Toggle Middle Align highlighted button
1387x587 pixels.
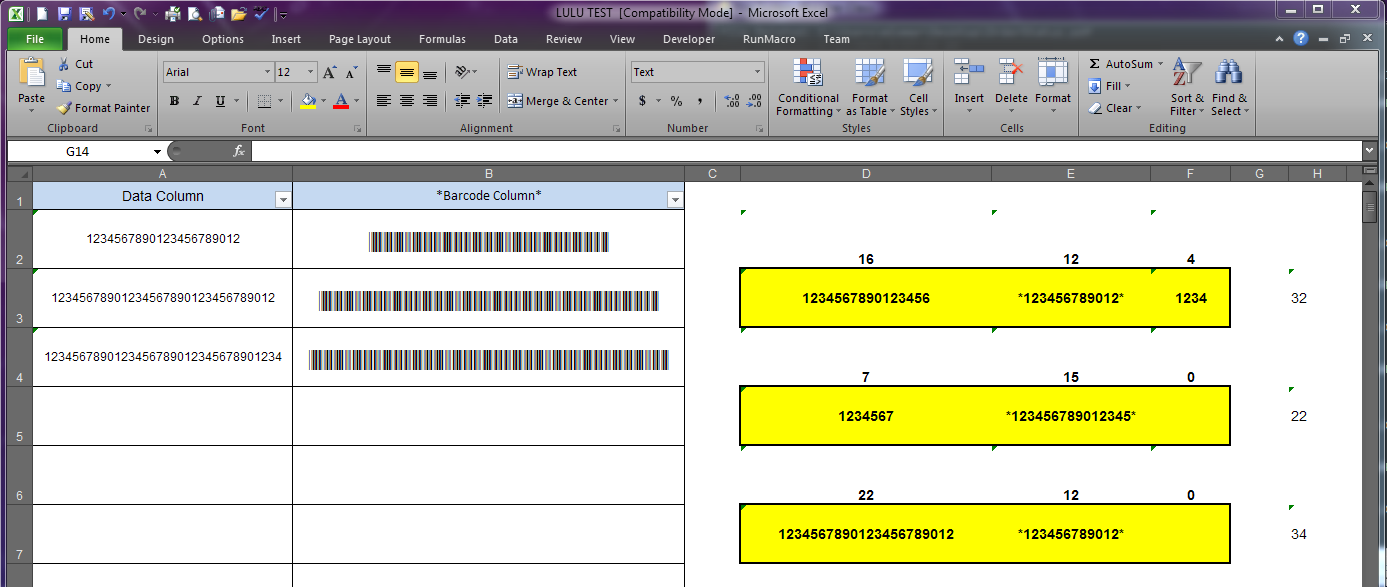click(x=407, y=72)
